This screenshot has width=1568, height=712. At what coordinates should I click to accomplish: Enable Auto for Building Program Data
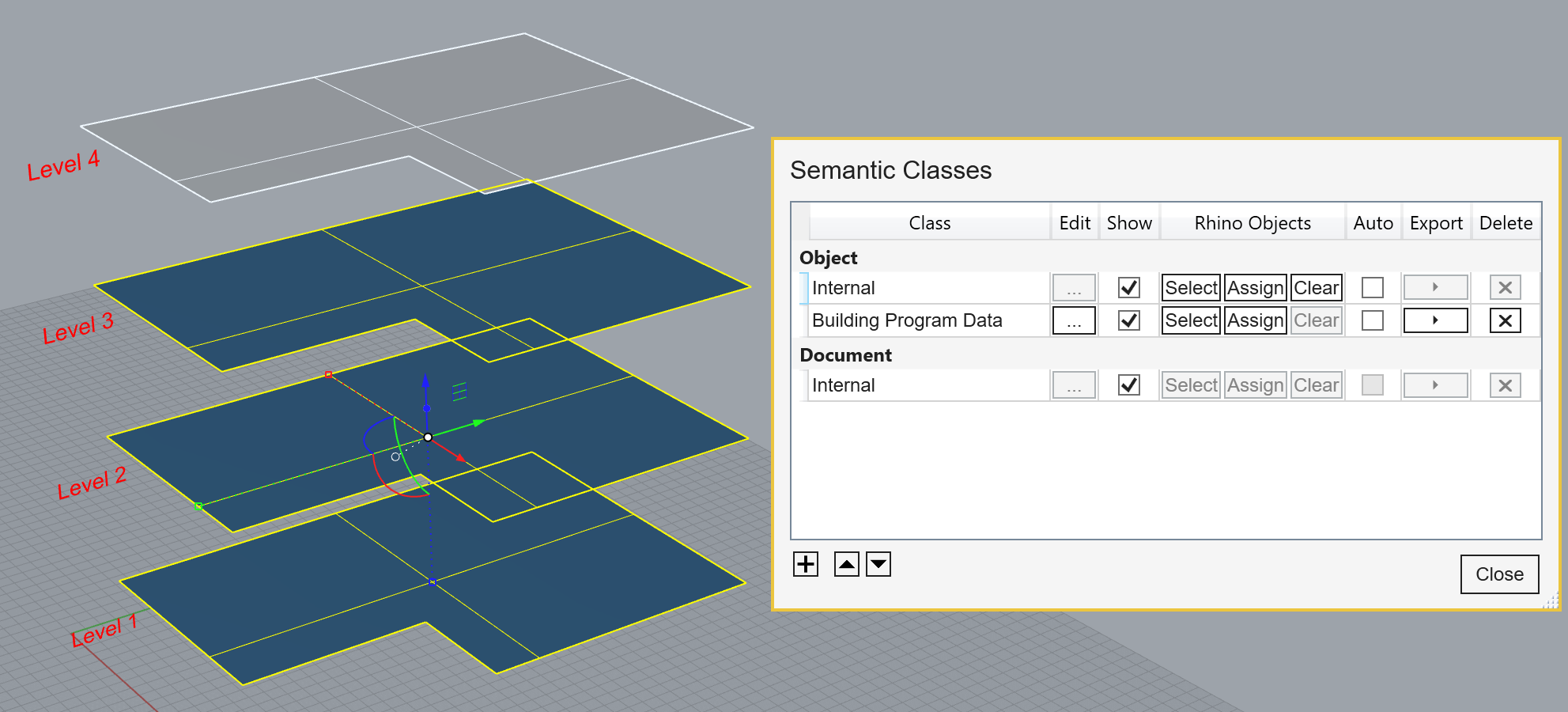pos(1373,320)
